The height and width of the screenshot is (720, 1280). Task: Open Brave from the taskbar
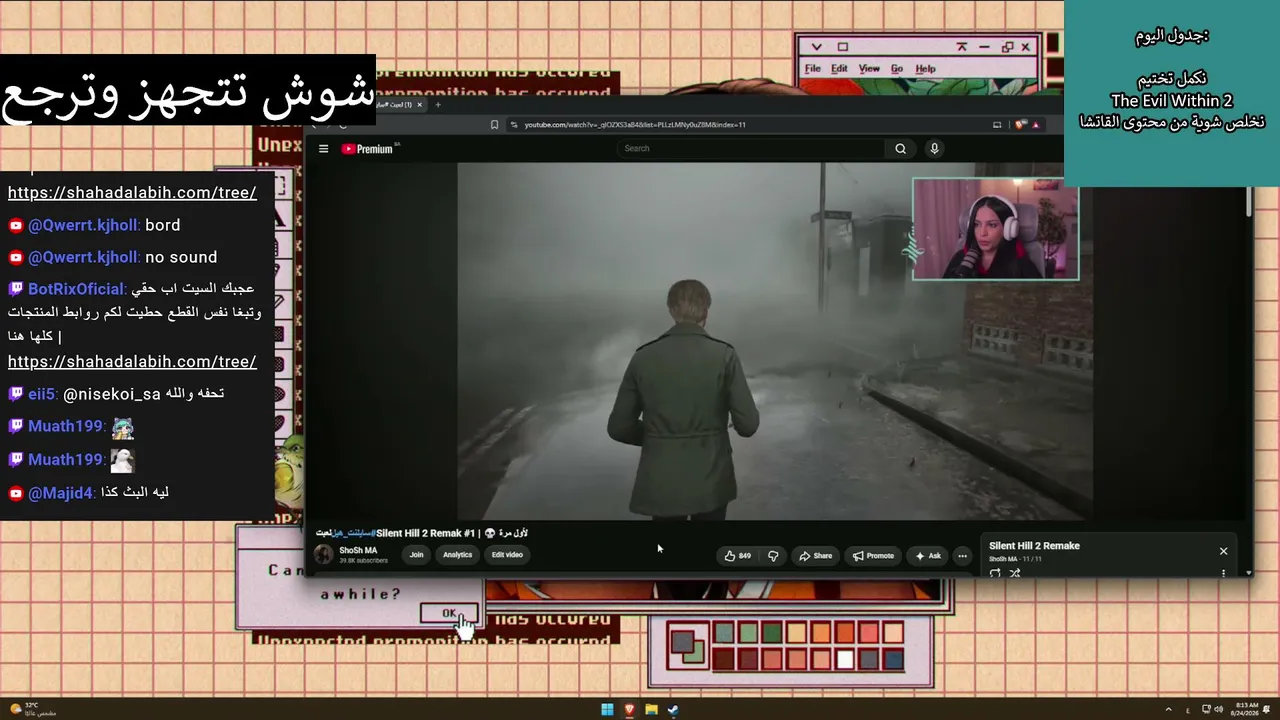click(629, 710)
